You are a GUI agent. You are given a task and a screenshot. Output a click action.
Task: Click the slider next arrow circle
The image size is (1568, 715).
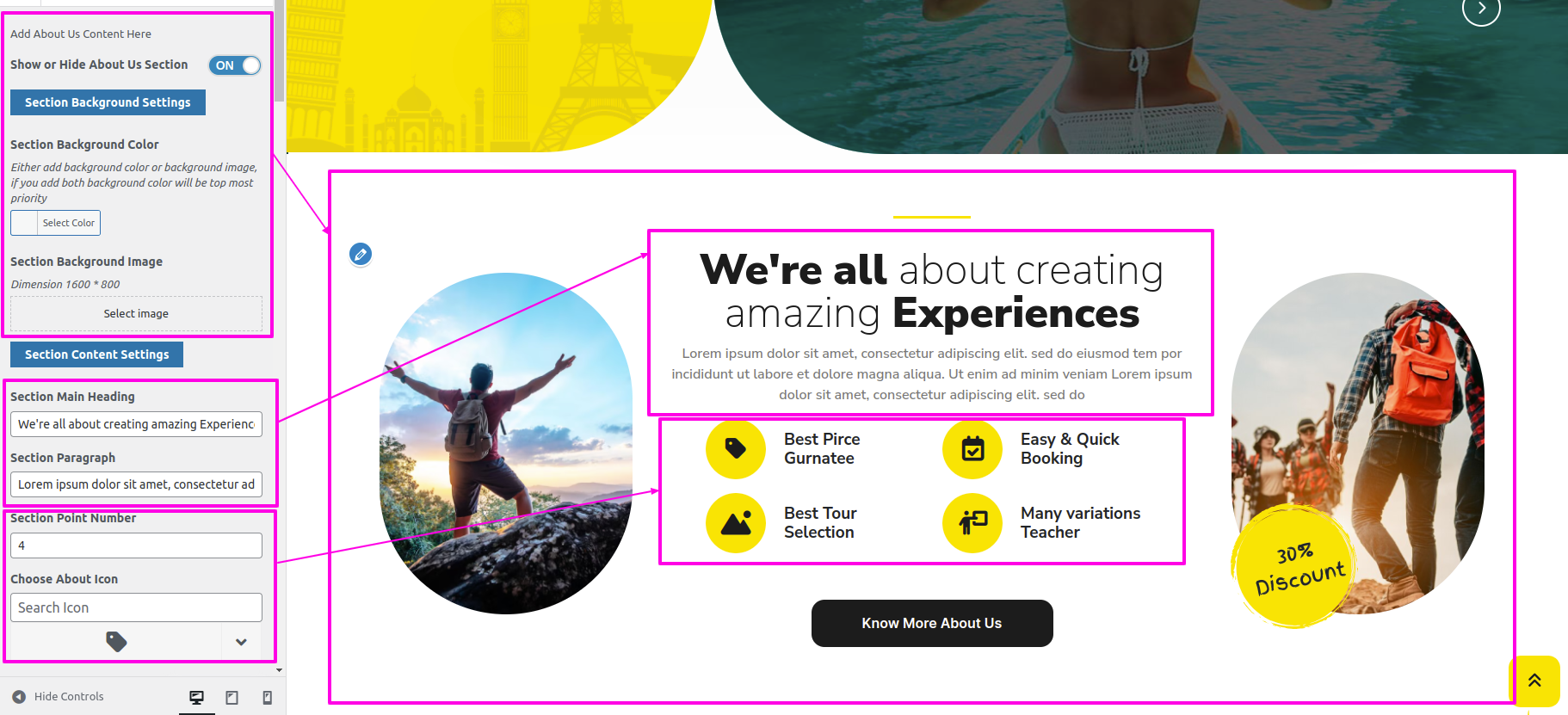[x=1481, y=9]
